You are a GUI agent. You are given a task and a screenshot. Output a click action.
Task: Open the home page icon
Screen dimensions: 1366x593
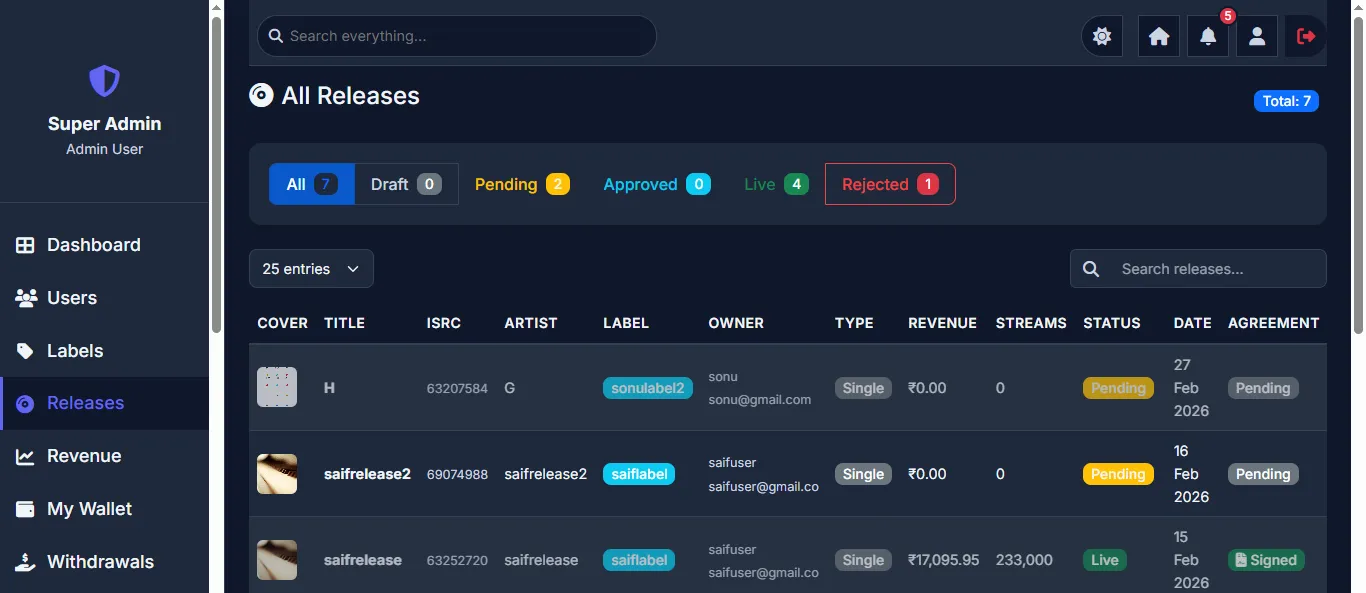point(1159,36)
